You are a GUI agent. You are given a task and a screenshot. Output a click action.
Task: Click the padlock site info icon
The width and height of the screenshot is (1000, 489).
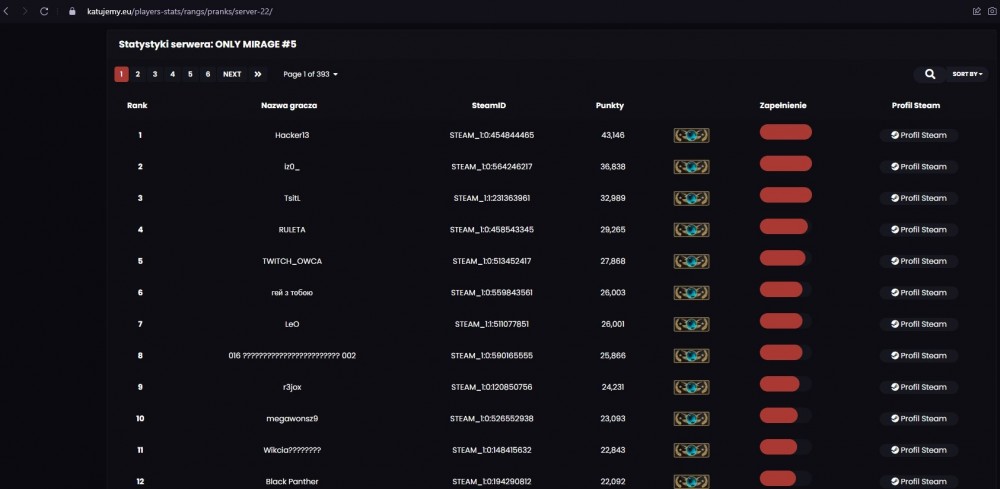72,11
